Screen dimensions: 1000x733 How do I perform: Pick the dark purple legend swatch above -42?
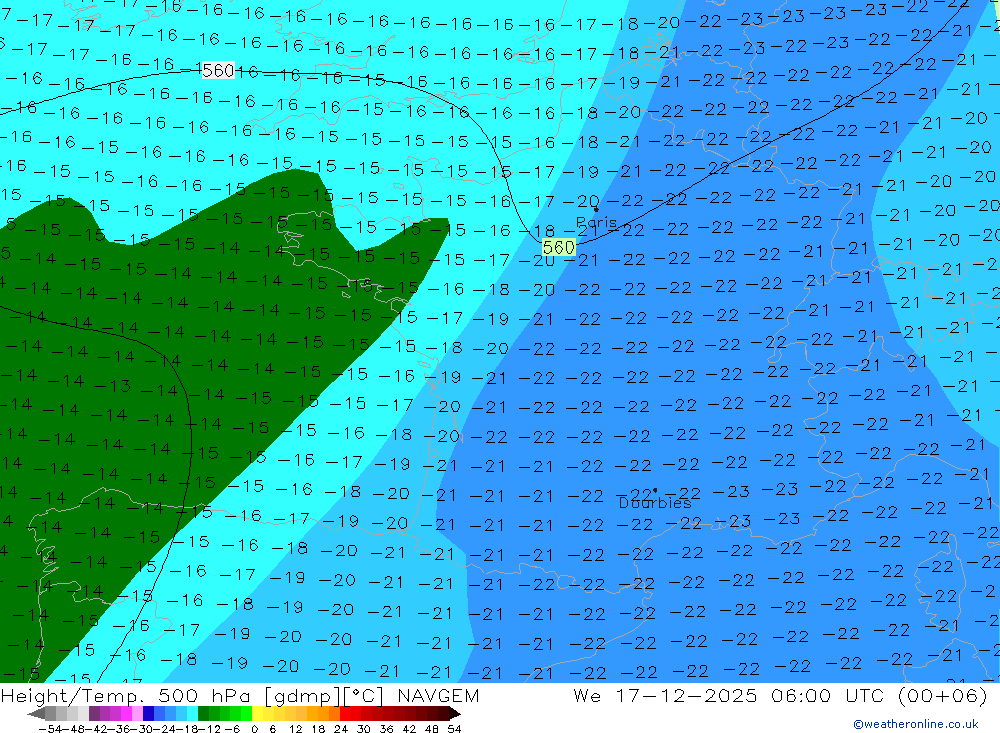click(x=94, y=714)
